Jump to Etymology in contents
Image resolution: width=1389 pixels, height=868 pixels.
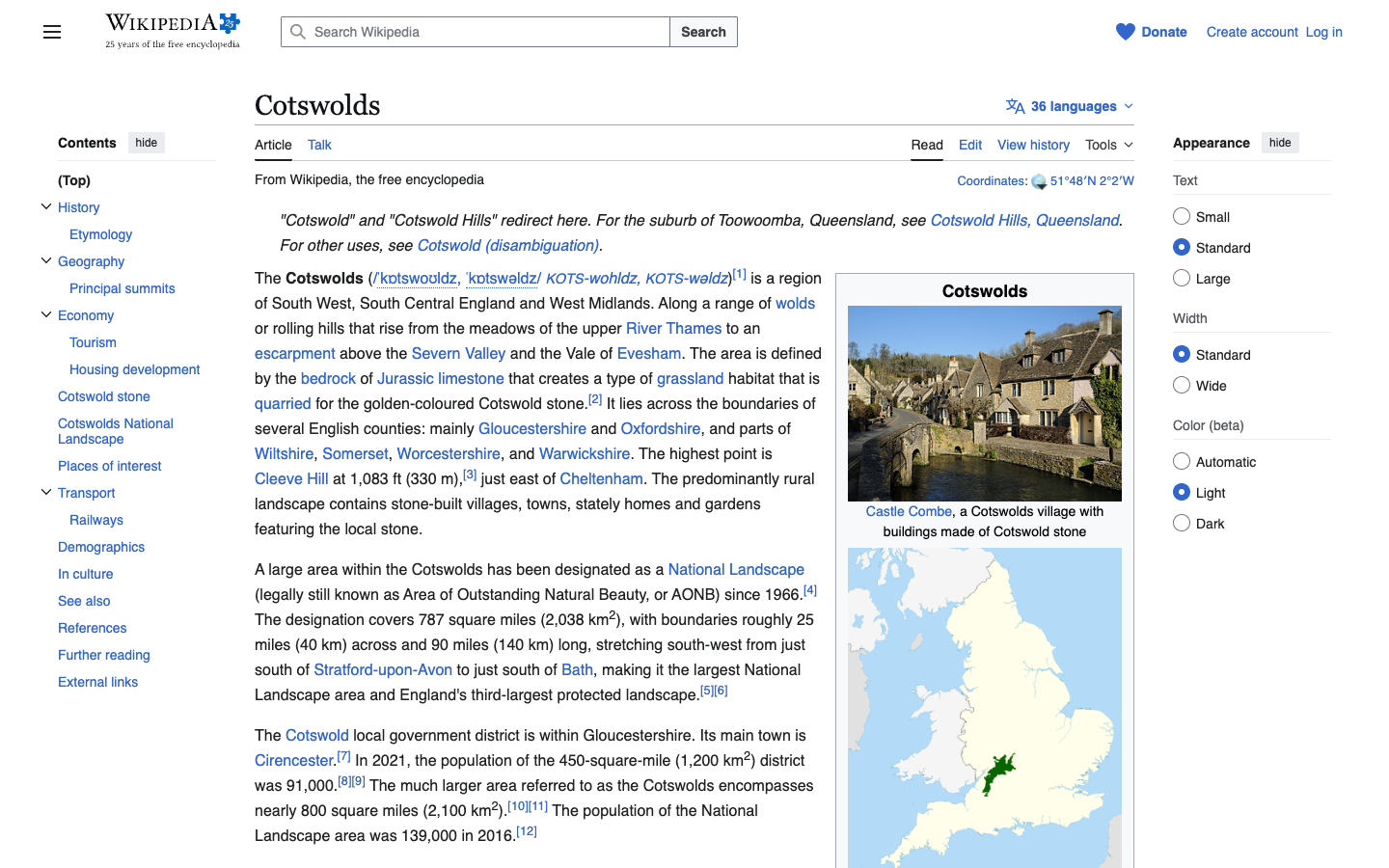[100, 234]
